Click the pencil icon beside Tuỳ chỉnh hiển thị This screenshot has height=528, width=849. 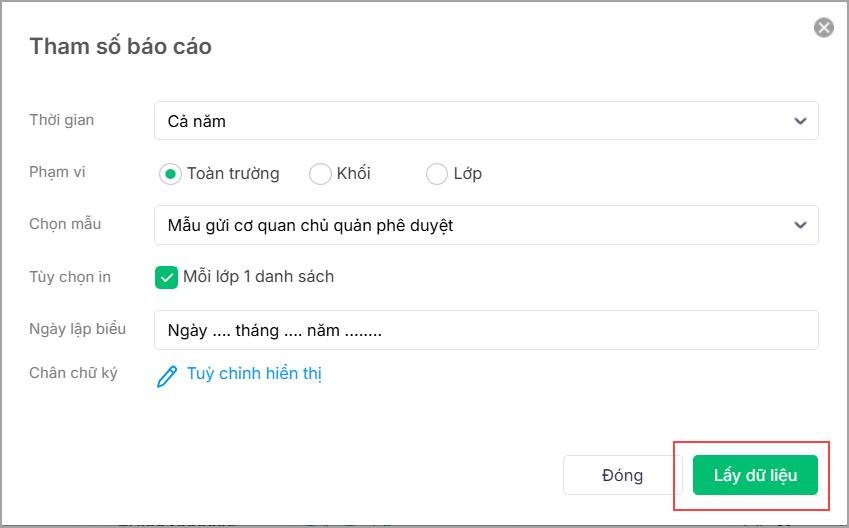click(x=167, y=375)
